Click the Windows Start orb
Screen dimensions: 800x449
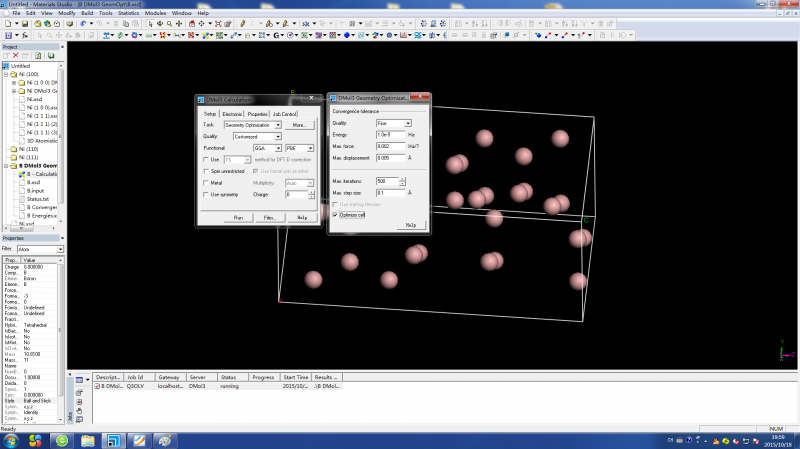(x=11, y=440)
